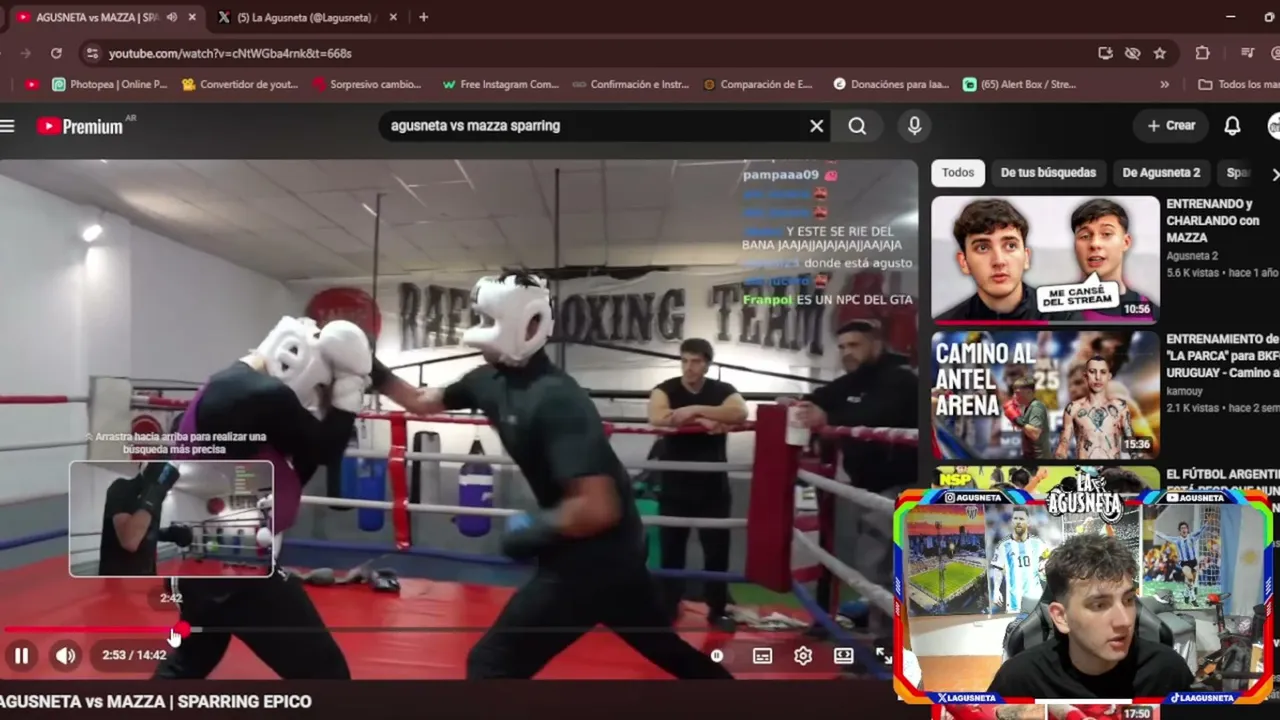The height and width of the screenshot is (720, 1280).
Task: Select the 'De tus búsquedas' filter chip
Action: point(1048,173)
